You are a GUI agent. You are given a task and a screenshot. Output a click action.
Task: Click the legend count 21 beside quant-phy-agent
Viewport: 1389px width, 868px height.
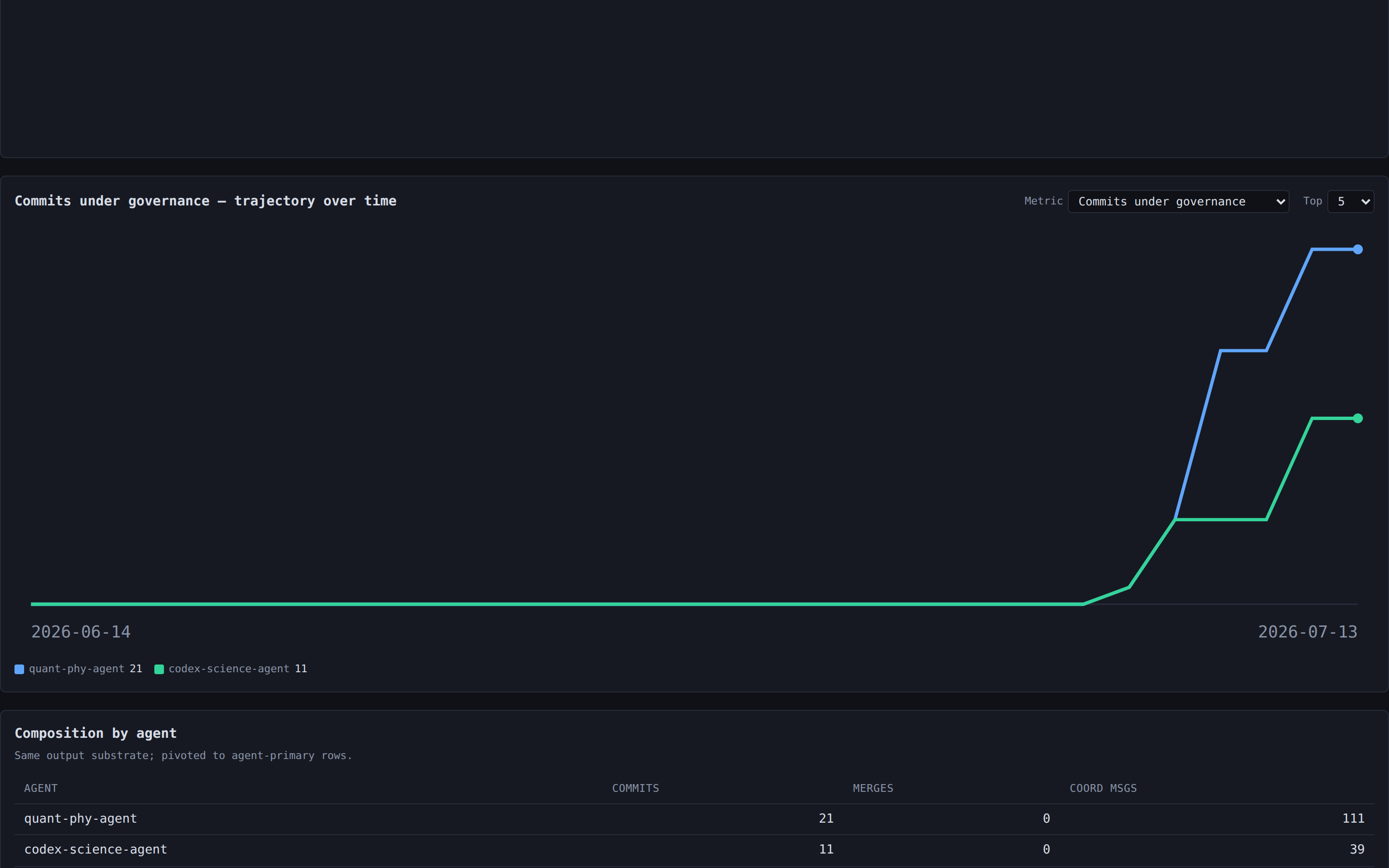click(x=136, y=669)
